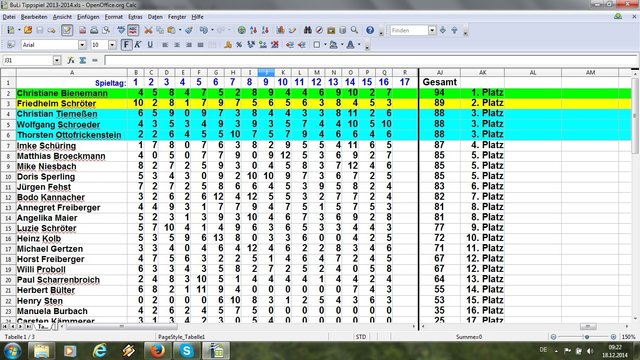Open the Gallery icon

point(331,30)
